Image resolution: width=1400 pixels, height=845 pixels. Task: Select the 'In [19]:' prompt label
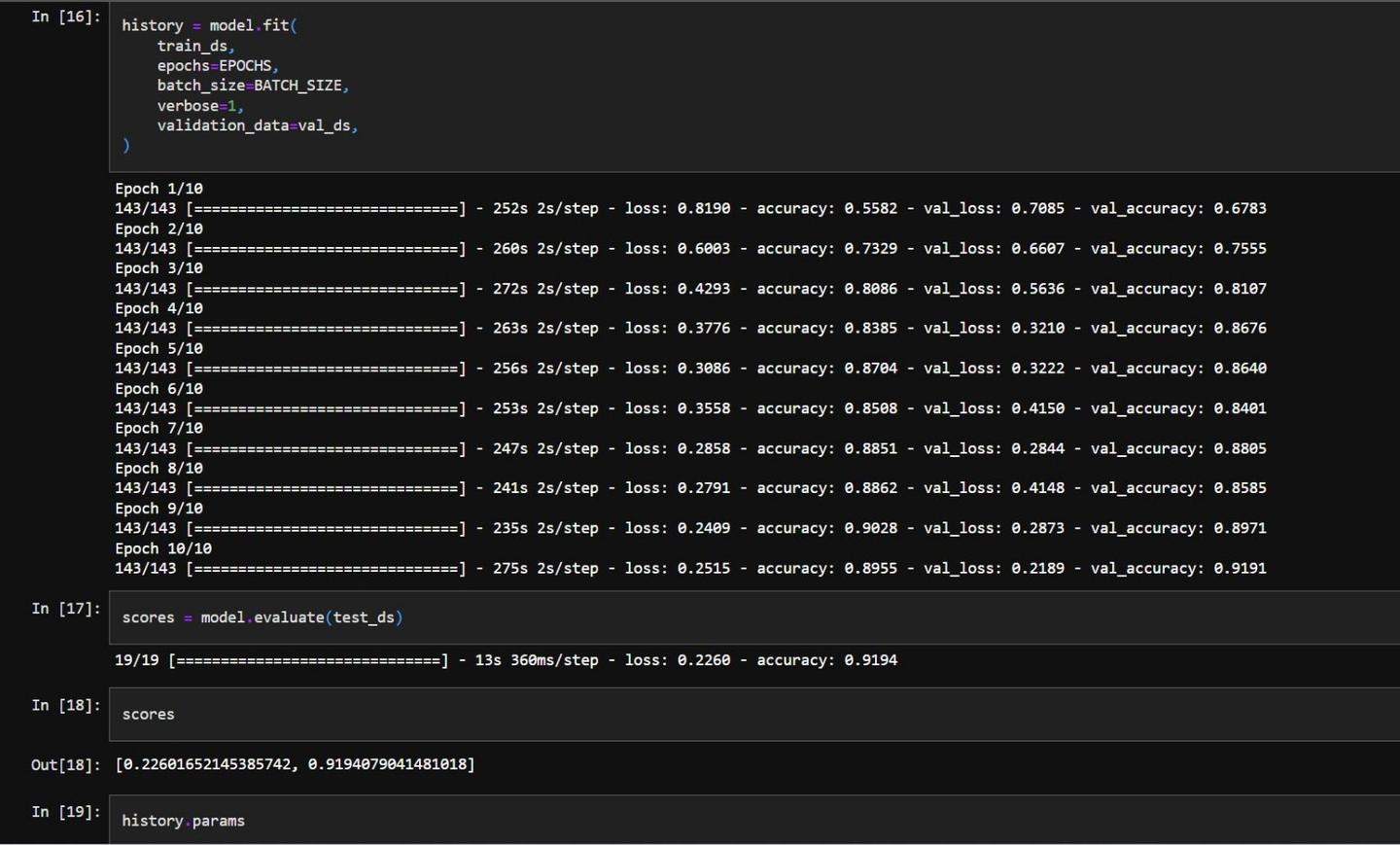pyautogui.click(x=66, y=812)
